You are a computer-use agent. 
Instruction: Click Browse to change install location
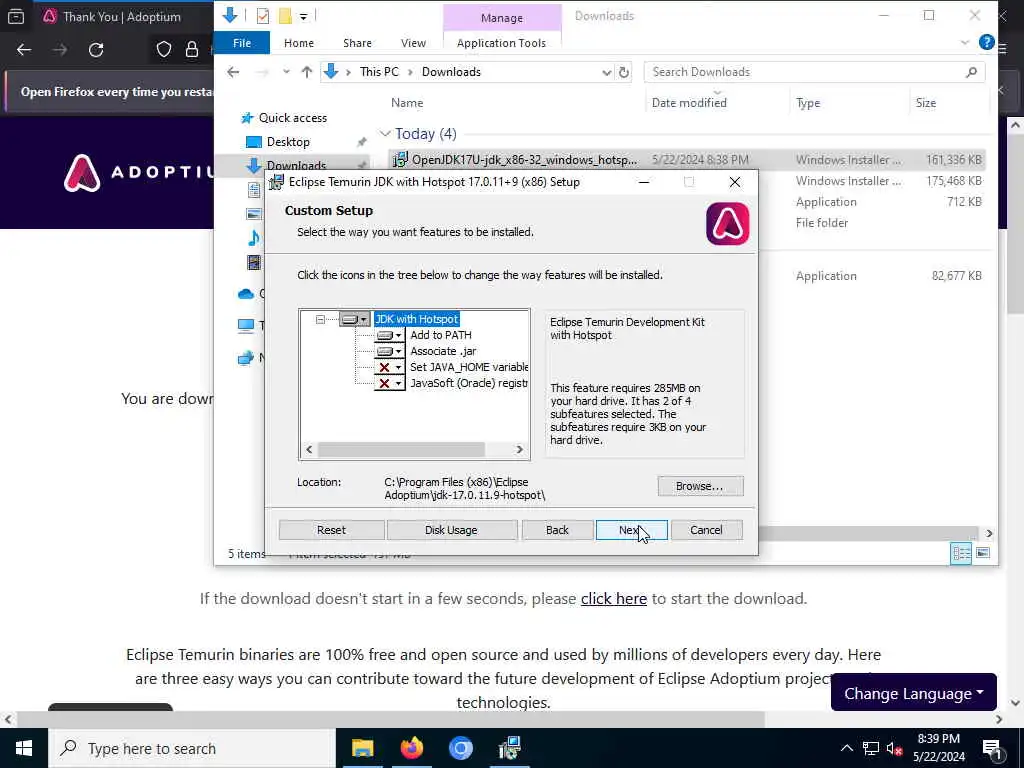click(699, 486)
